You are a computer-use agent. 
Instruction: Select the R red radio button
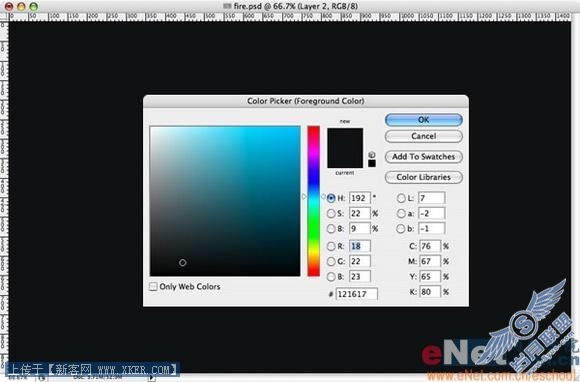(331, 246)
